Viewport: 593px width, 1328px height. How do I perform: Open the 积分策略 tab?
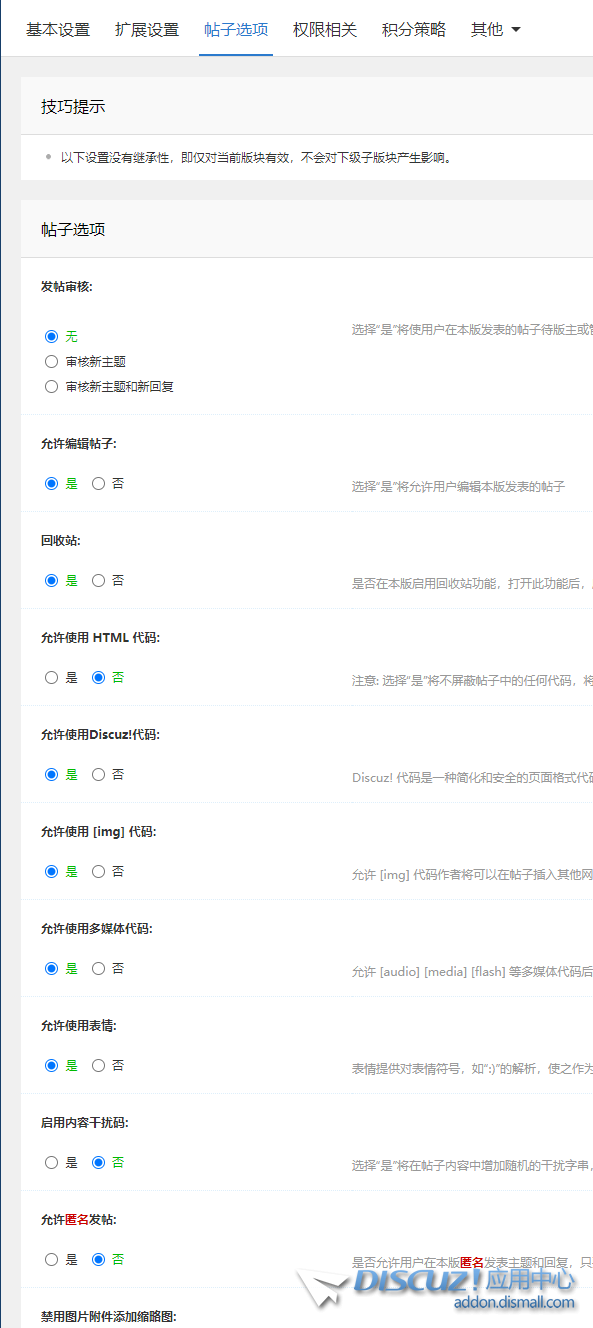pyautogui.click(x=414, y=29)
